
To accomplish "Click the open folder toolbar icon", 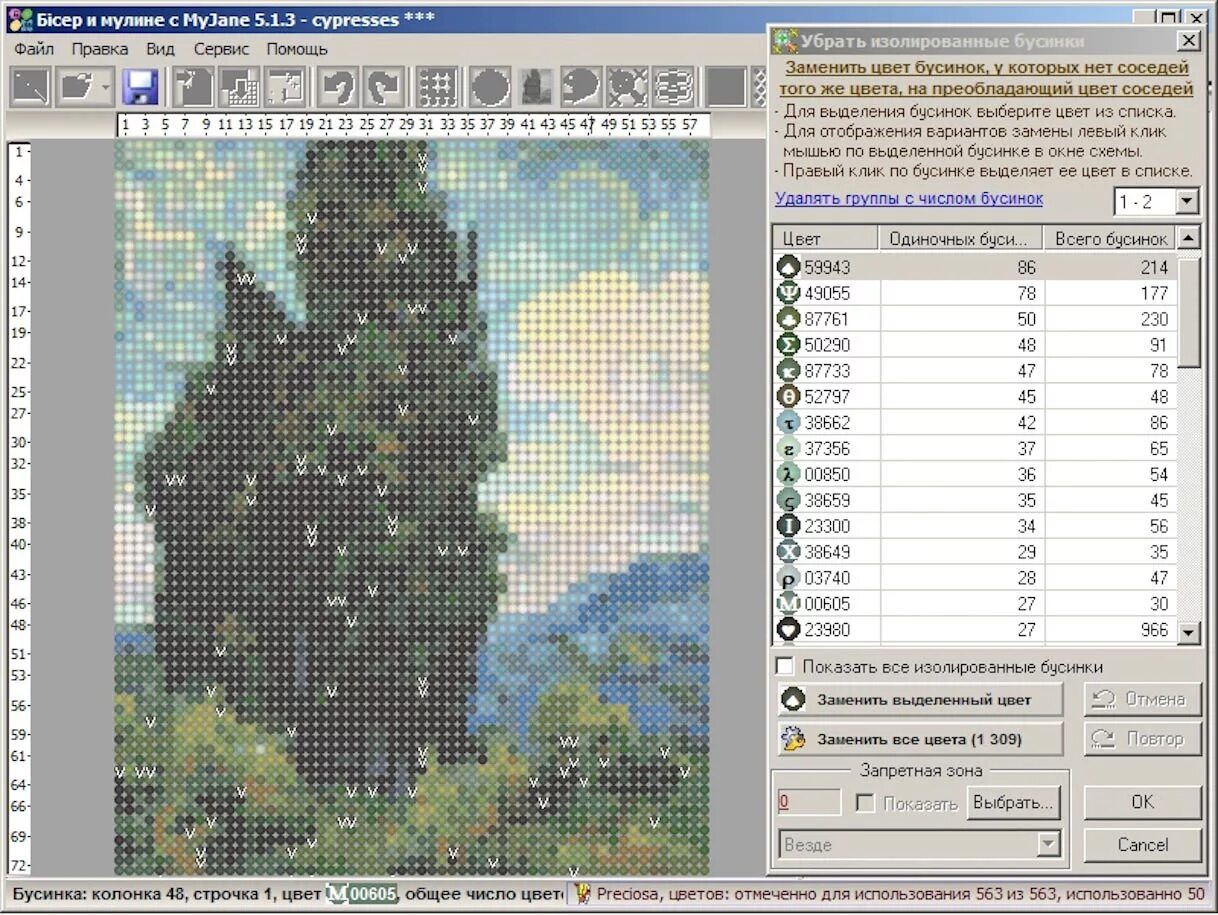I will pyautogui.click(x=76, y=88).
